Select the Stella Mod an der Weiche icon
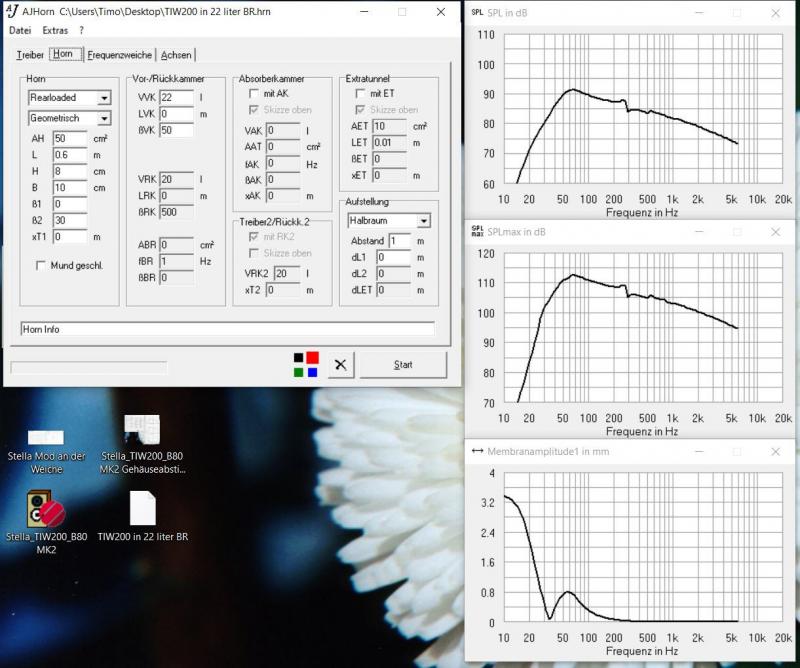 coord(45,436)
